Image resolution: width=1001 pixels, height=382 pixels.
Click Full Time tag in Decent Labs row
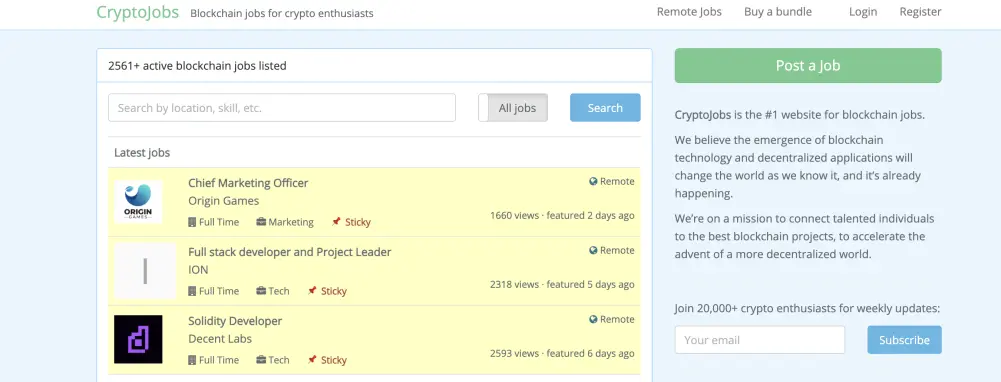pyautogui.click(x=219, y=360)
